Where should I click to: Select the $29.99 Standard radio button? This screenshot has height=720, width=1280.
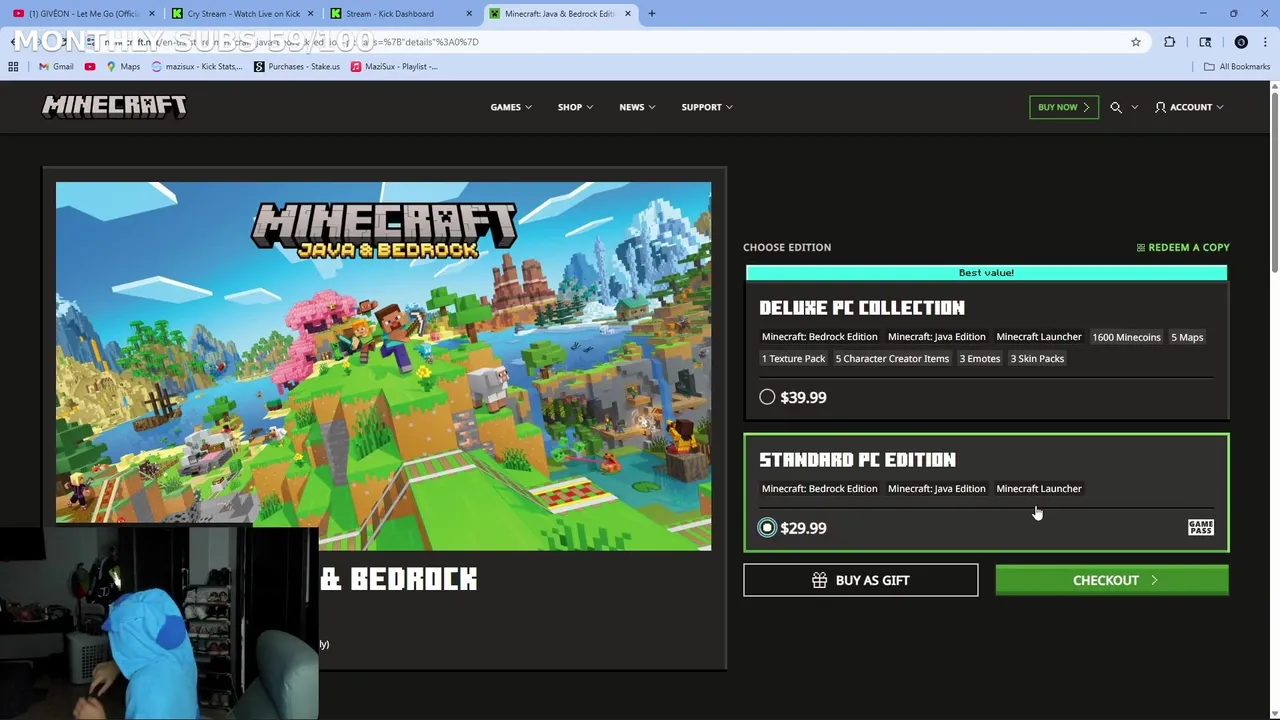click(767, 528)
